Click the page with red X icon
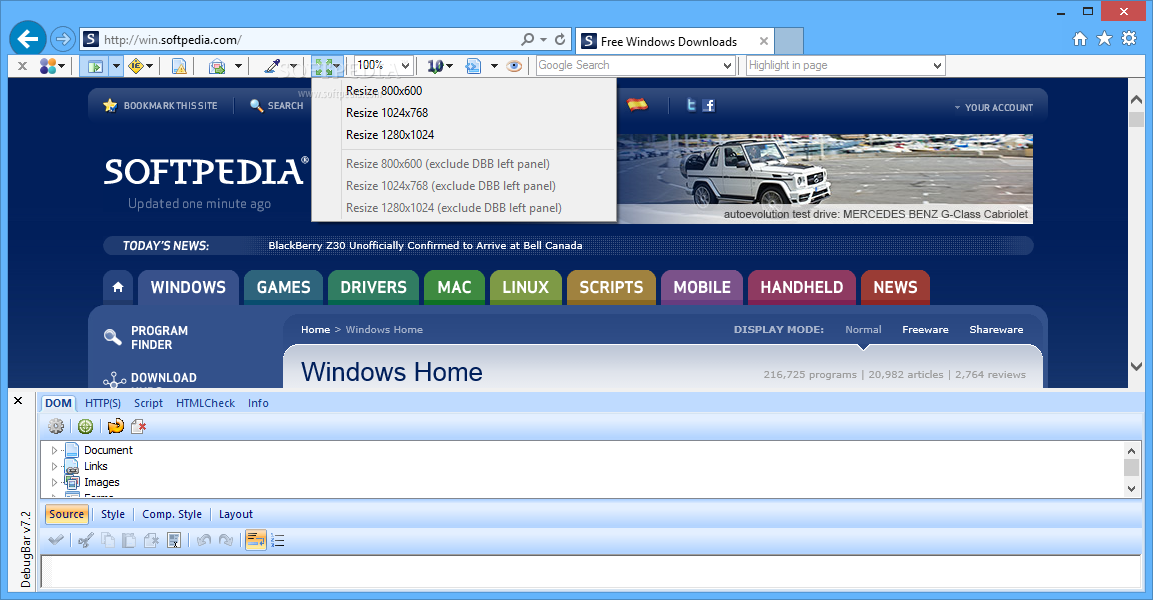Screen dimensions: 1153x600 pos(138,426)
